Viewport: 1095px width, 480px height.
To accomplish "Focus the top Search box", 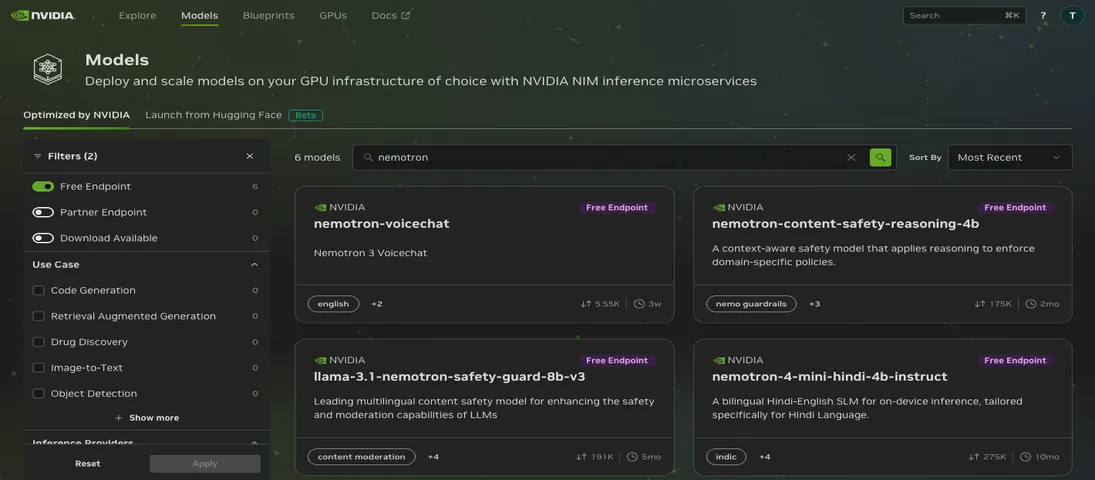I will coord(964,15).
